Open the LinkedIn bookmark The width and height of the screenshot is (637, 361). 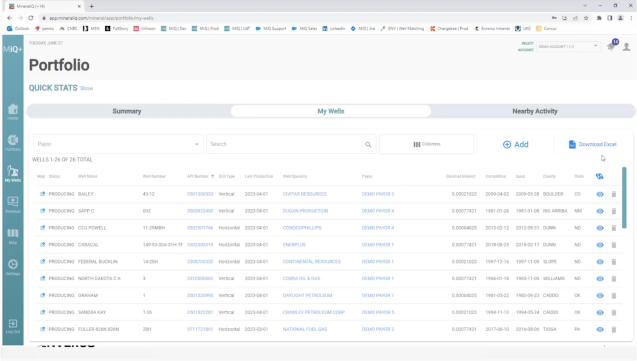[x=334, y=28]
